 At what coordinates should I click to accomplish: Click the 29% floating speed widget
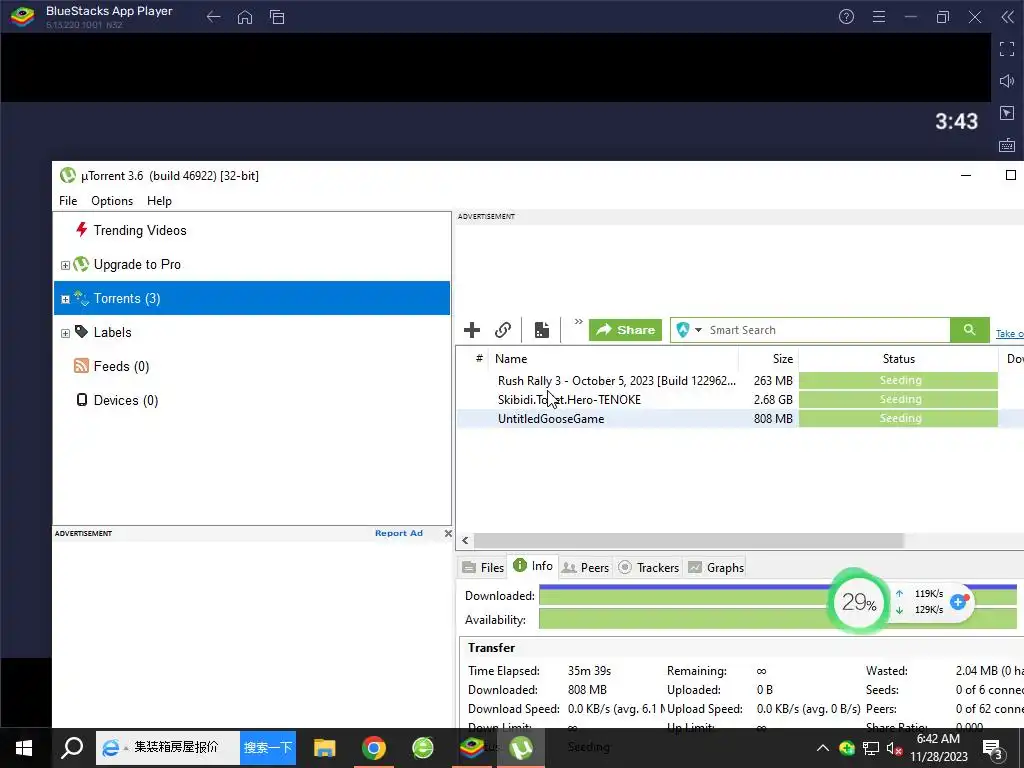coord(858,601)
